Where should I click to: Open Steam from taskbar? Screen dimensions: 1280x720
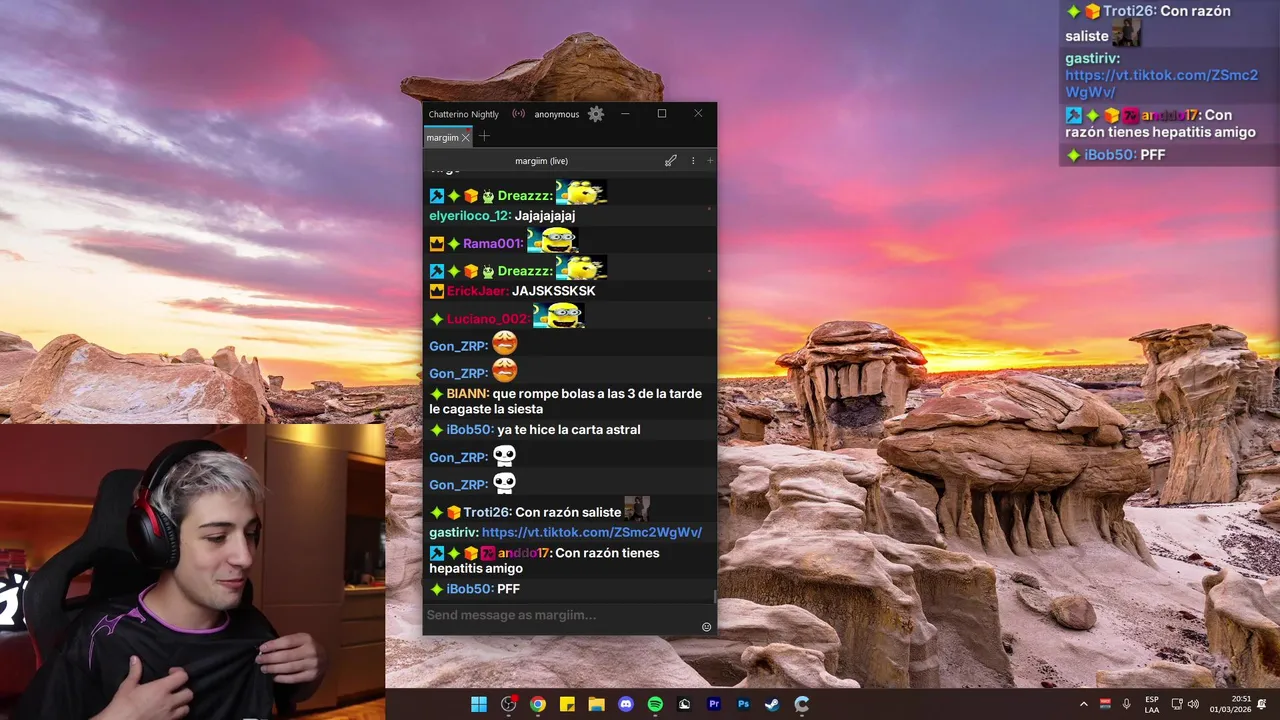point(772,704)
